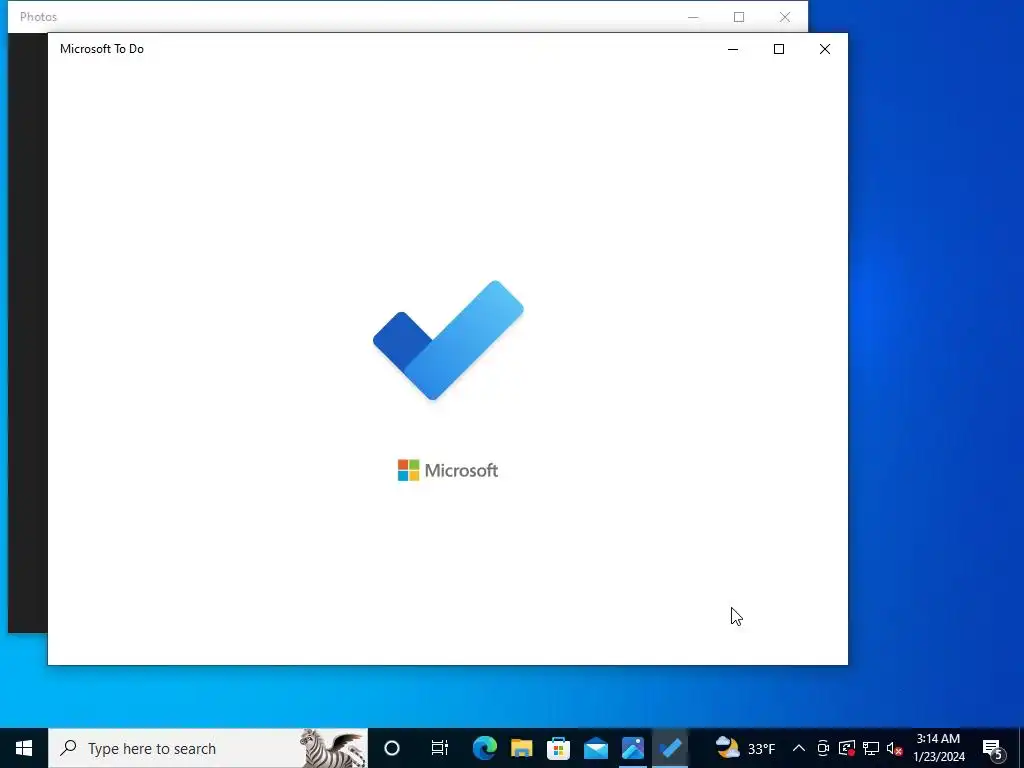Click the tray icon with red dot

847,748
